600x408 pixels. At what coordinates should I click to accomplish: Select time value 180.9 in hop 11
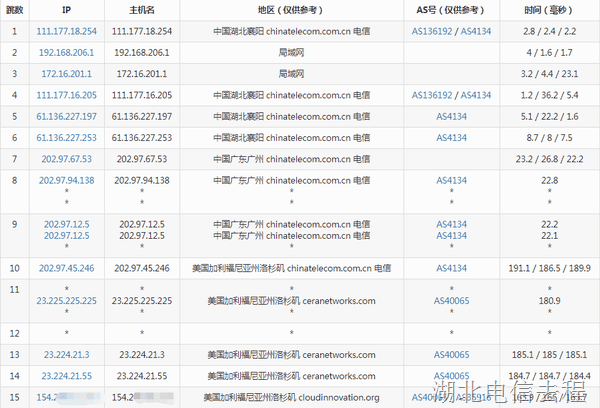[x=549, y=301]
